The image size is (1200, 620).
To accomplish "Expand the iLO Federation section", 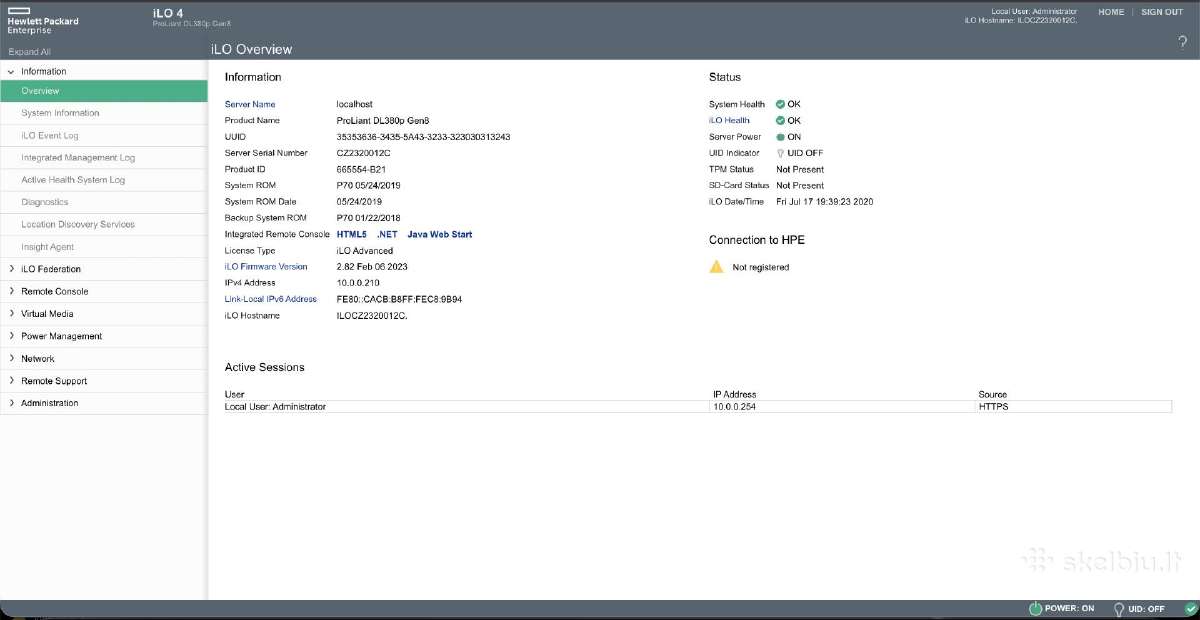I will coord(11,269).
